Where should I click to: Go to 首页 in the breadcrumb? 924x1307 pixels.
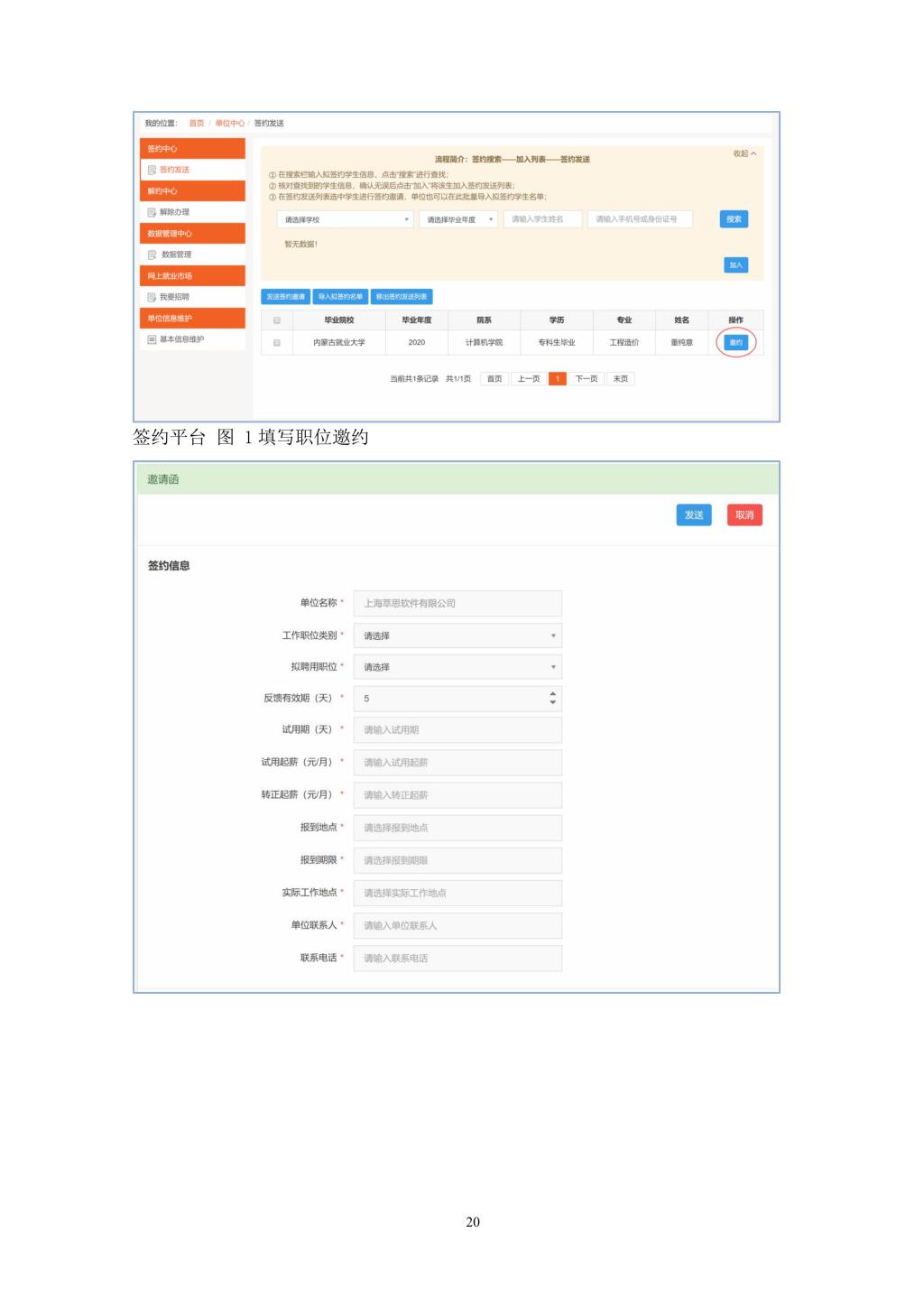click(196, 124)
